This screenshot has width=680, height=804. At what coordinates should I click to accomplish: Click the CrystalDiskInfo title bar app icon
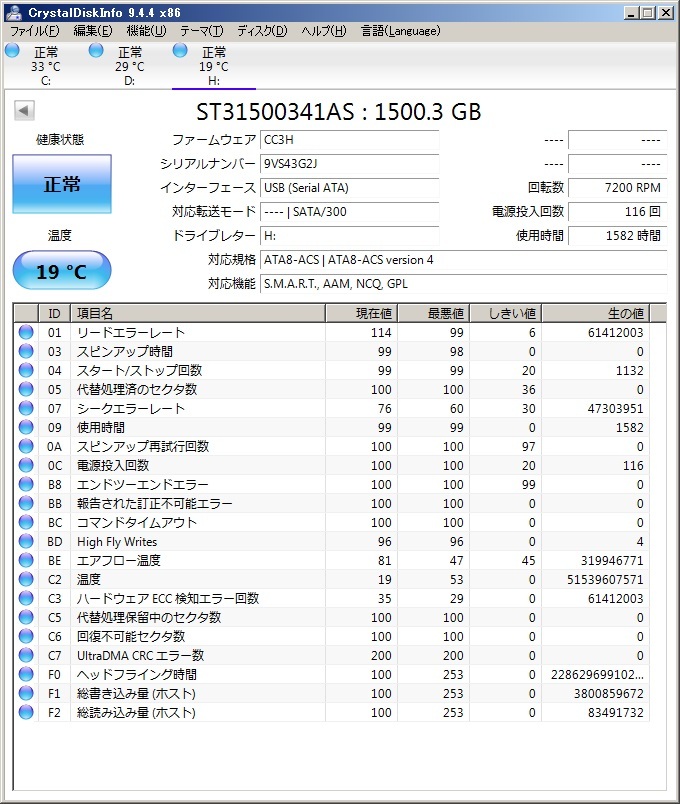point(13,12)
